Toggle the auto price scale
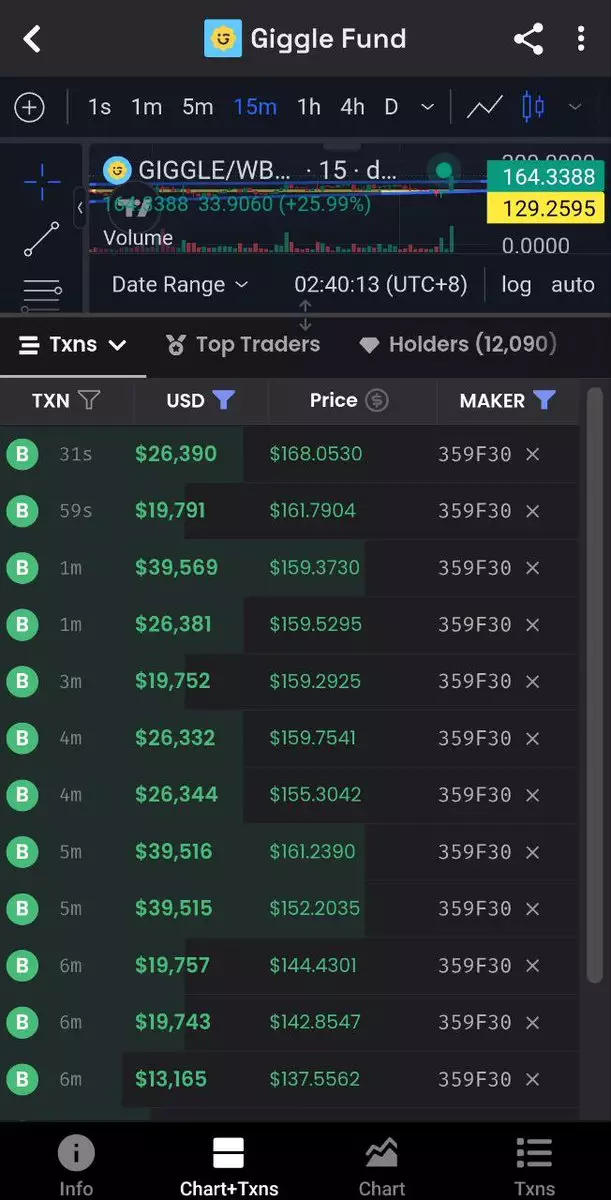 573,285
